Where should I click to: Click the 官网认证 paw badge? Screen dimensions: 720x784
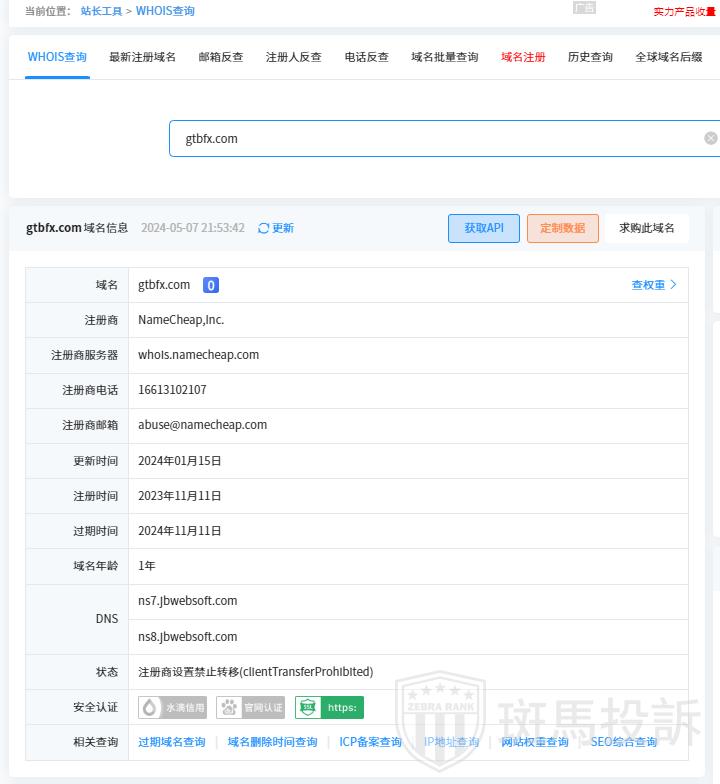click(250, 708)
